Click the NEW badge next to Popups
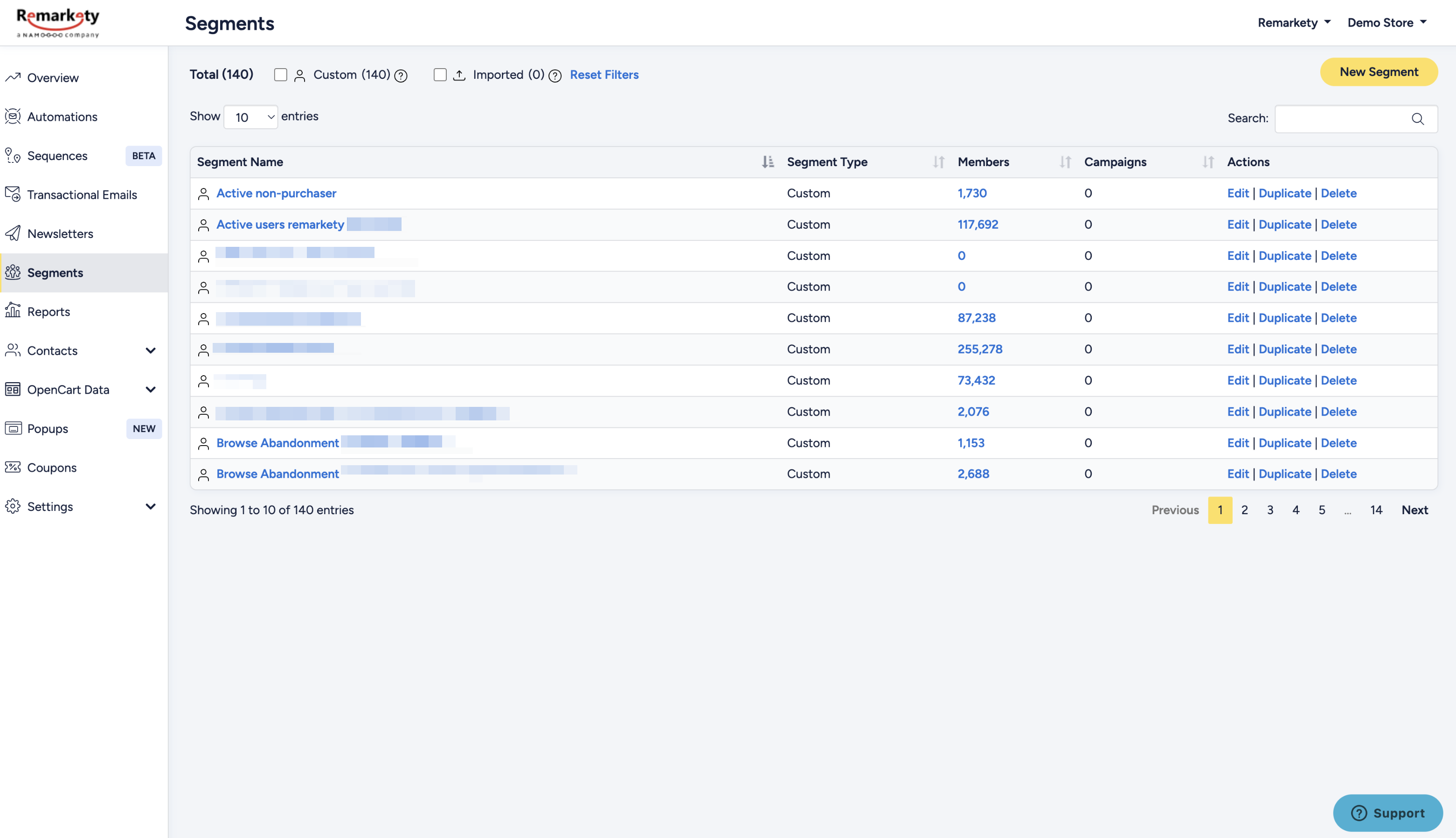 (144, 428)
